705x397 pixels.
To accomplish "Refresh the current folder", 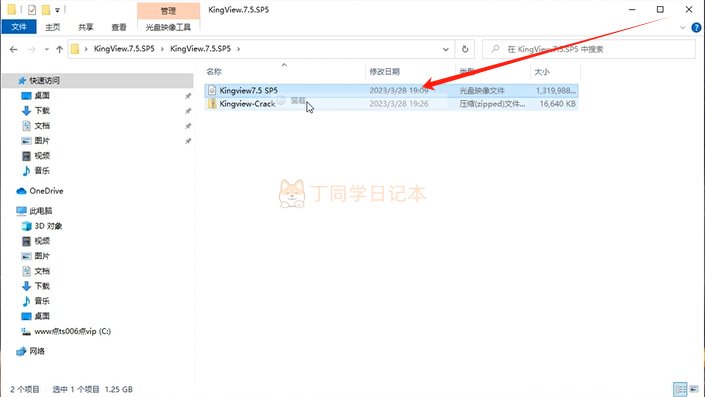I will click(465, 49).
